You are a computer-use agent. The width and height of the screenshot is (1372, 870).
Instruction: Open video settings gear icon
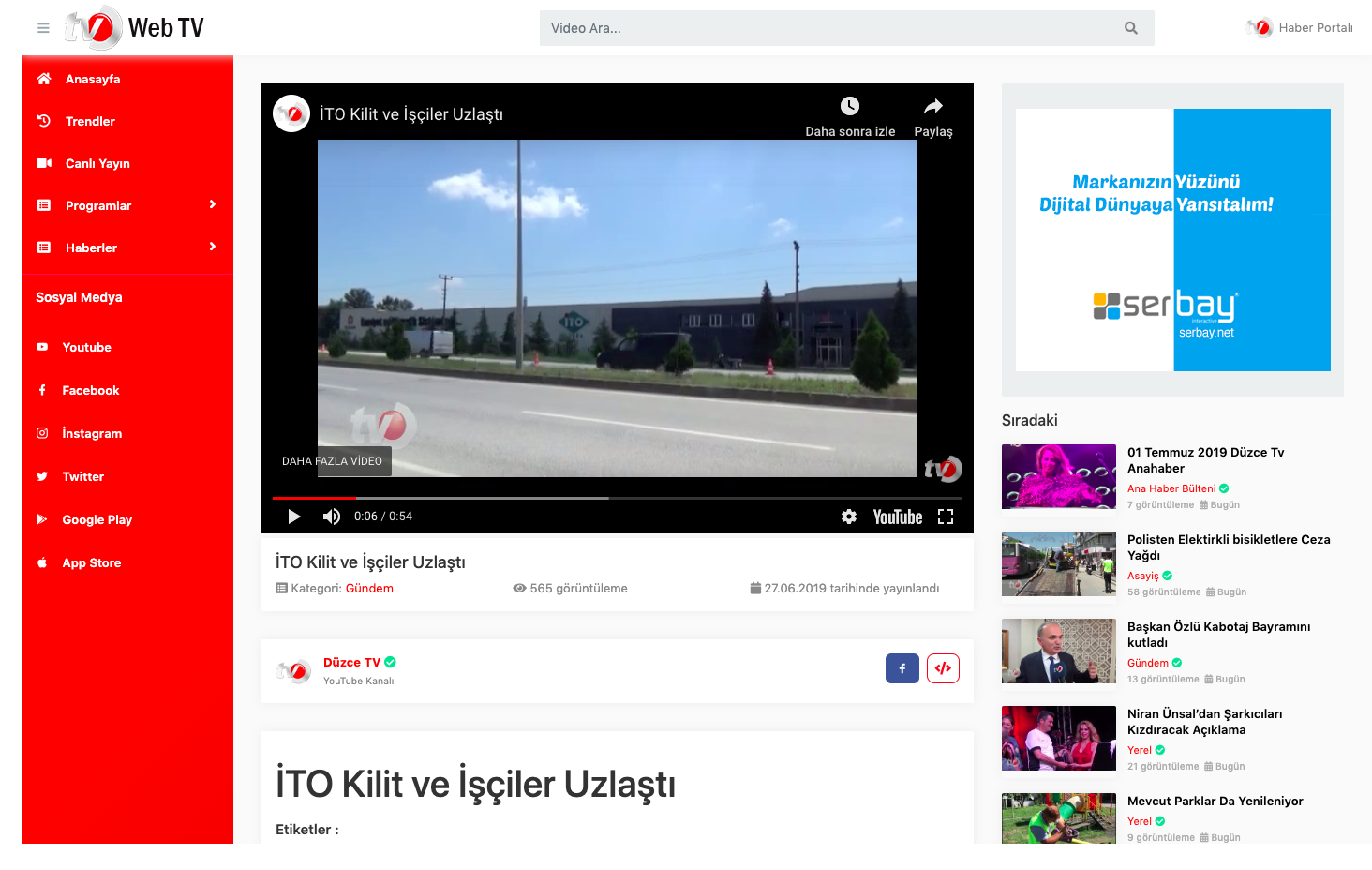click(849, 517)
